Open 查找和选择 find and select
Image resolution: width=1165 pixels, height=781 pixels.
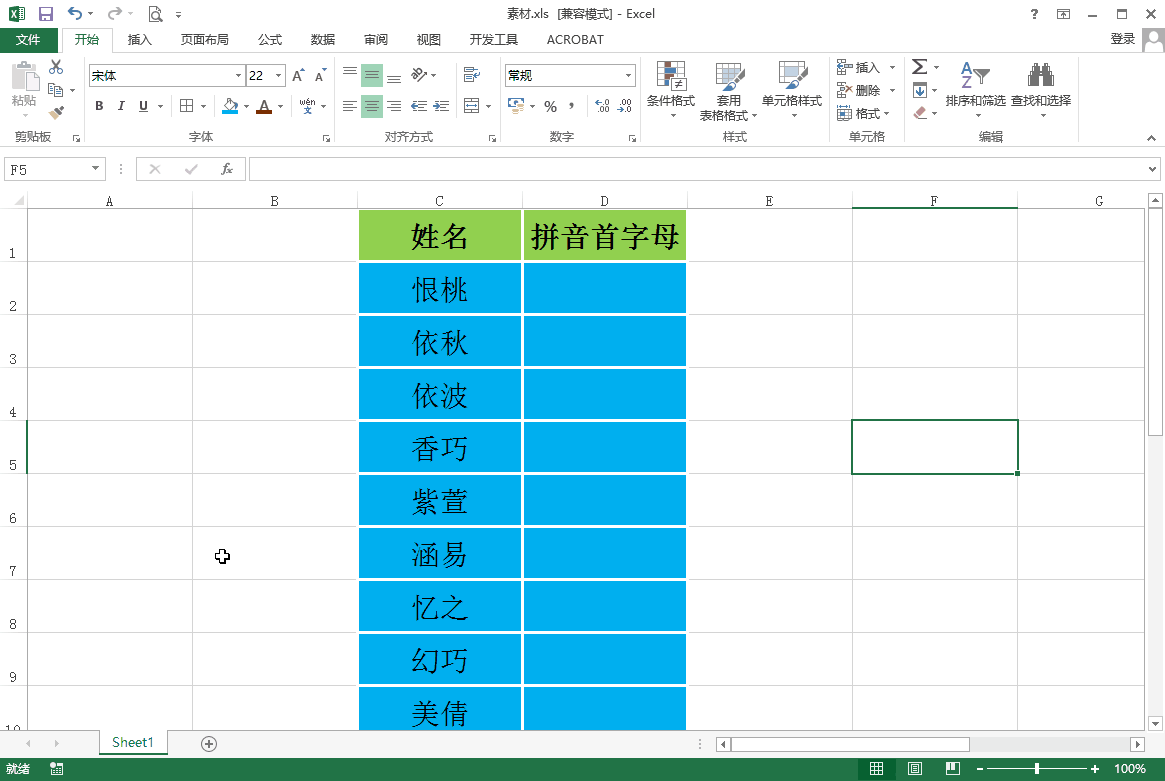1041,89
